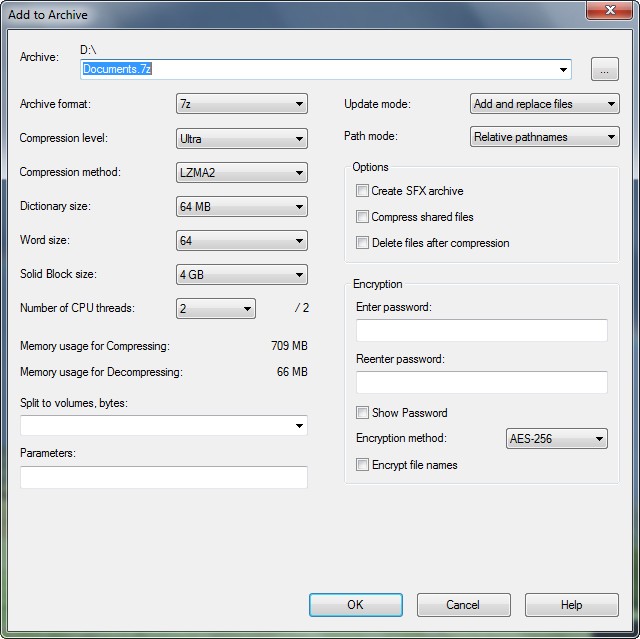640x639 pixels.
Task: Open the Split to volumes combo box
Action: (x=164, y=426)
